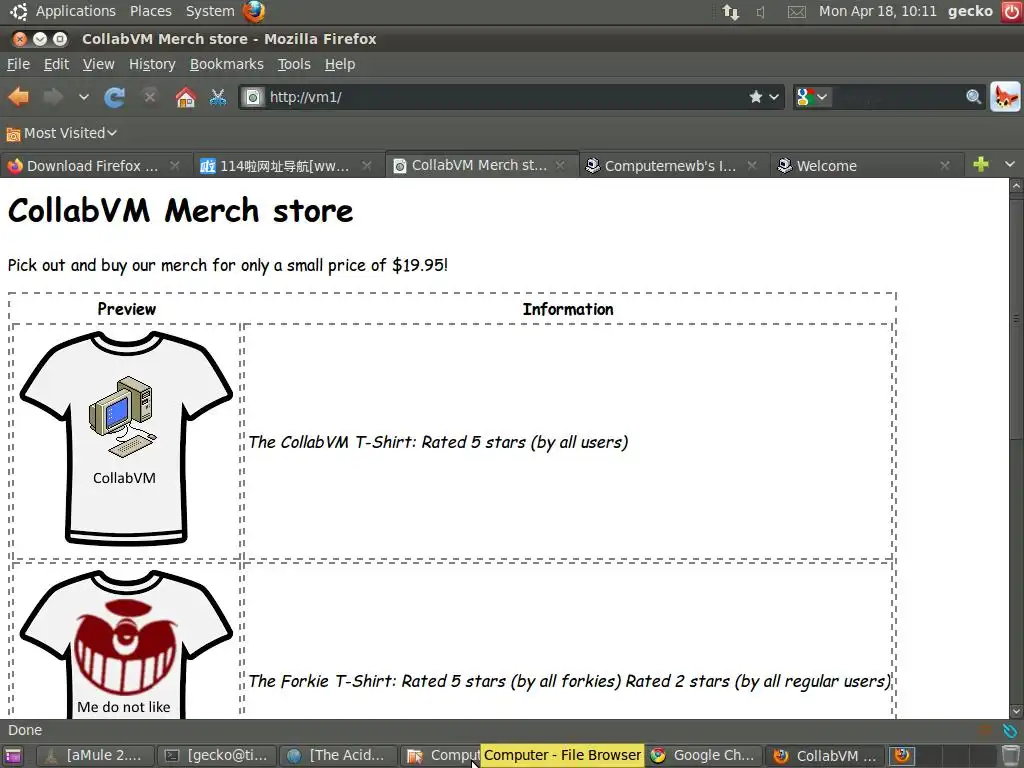Viewport: 1024px width, 768px height.
Task: Close the Welcome tab
Action: click(x=945, y=166)
